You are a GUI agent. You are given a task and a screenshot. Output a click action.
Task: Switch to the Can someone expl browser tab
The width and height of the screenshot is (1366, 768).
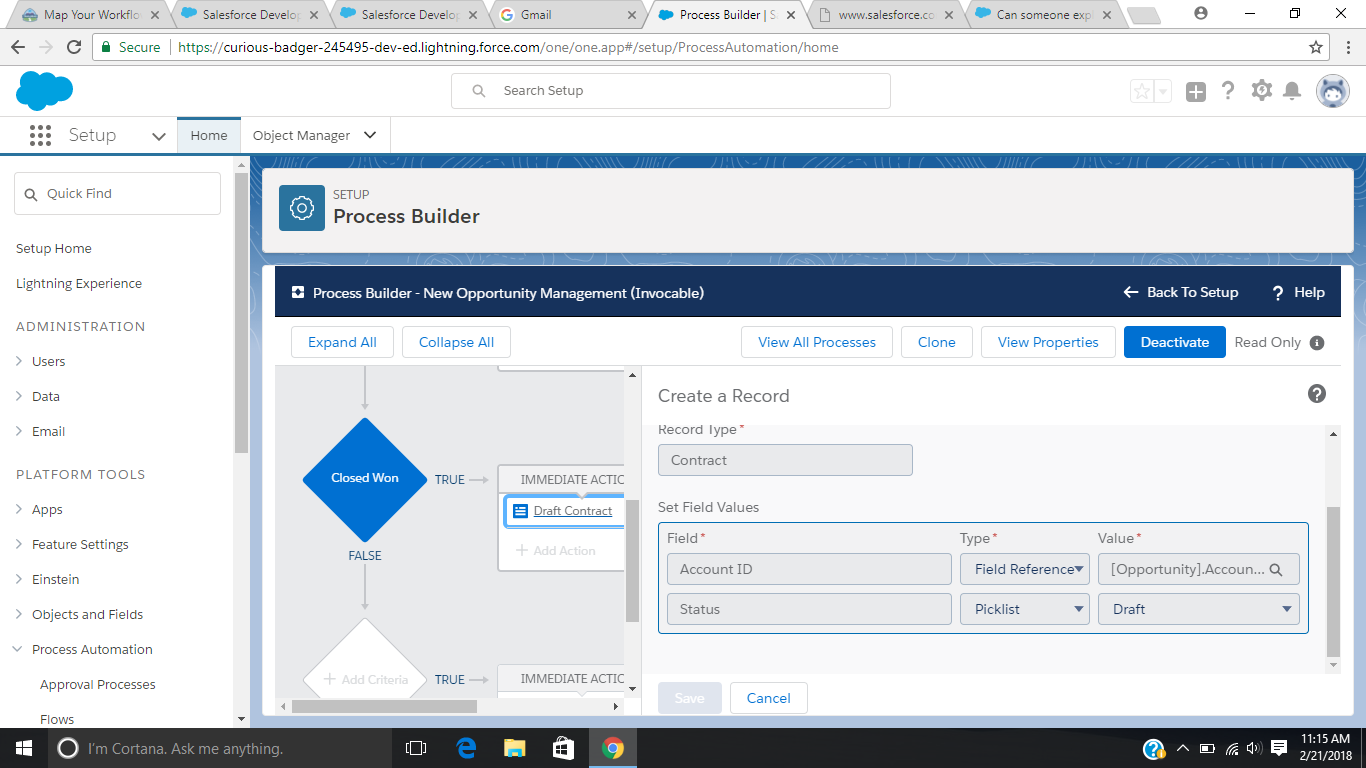coord(1043,15)
